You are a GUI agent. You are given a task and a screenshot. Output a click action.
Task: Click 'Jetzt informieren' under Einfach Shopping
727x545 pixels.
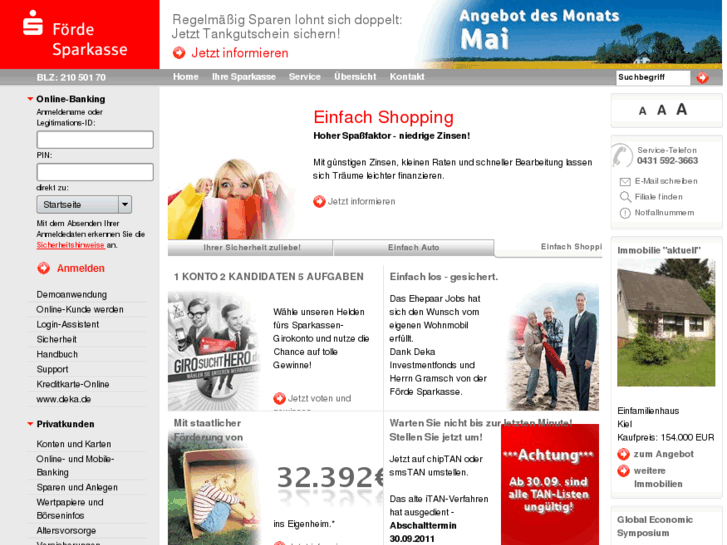coord(362,201)
